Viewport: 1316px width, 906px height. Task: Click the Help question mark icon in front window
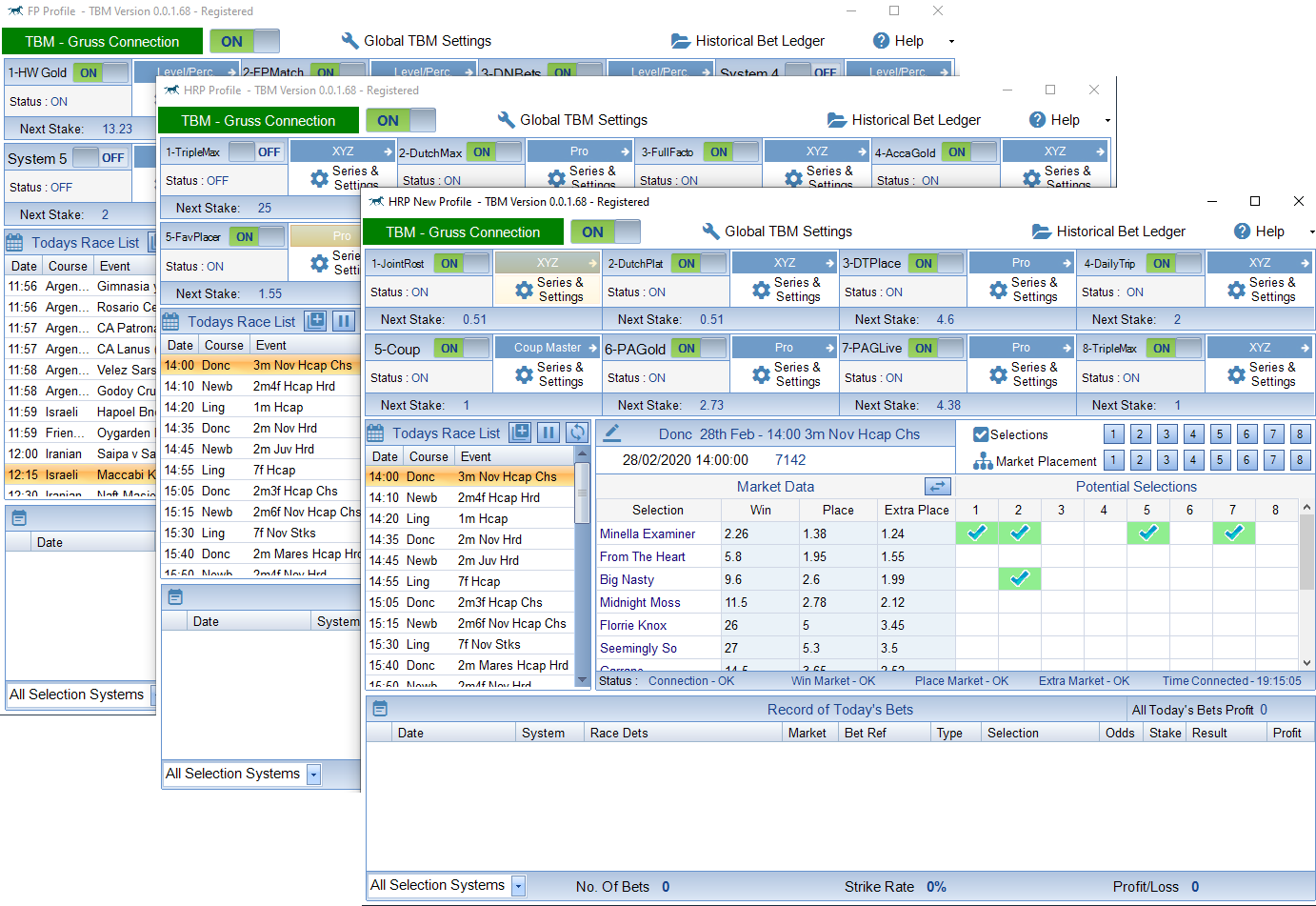click(x=1243, y=232)
